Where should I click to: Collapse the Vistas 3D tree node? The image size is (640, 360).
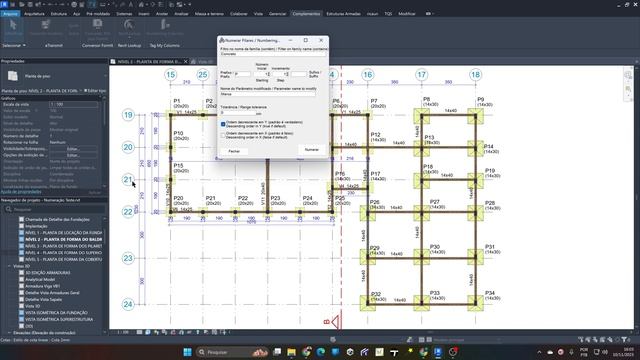point(9,266)
